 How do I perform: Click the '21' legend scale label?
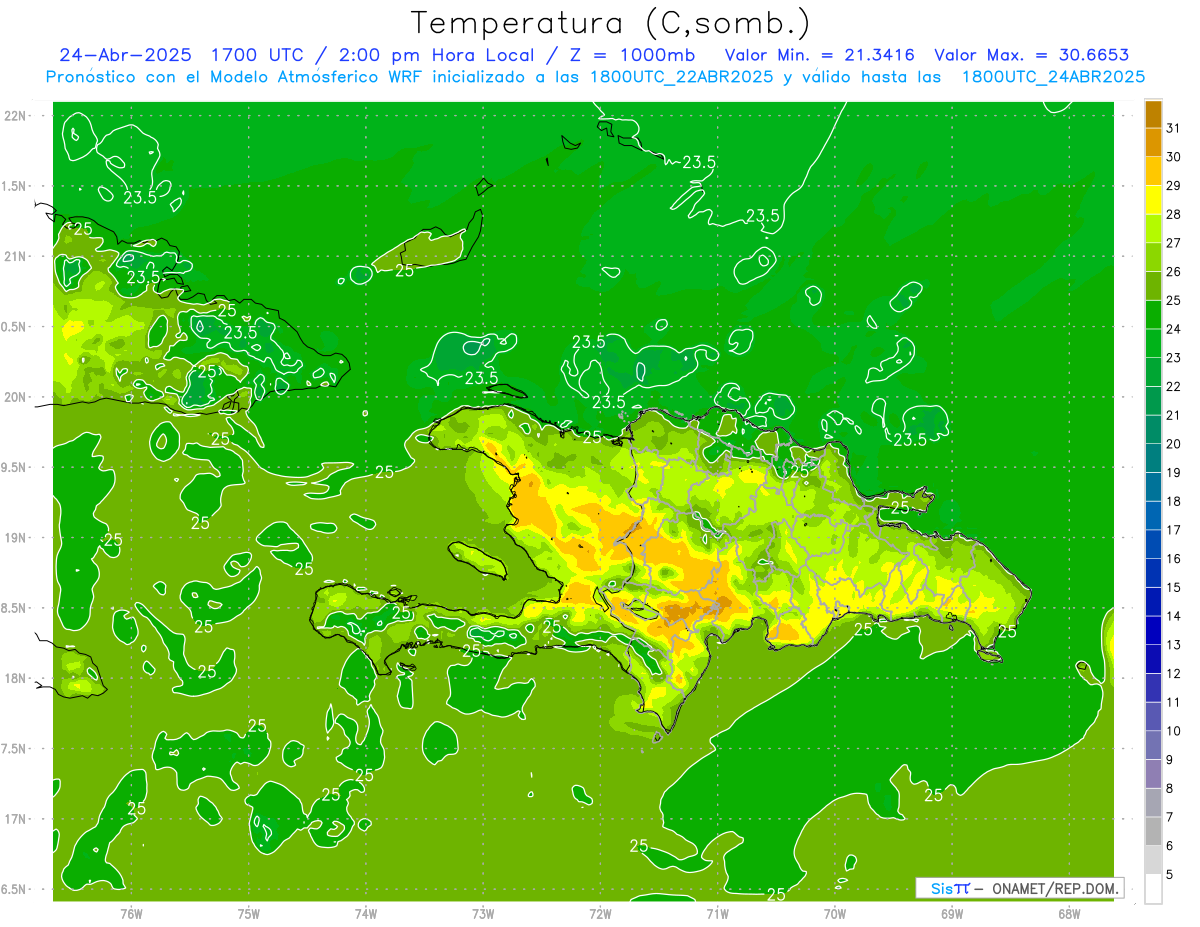[x=1174, y=415]
